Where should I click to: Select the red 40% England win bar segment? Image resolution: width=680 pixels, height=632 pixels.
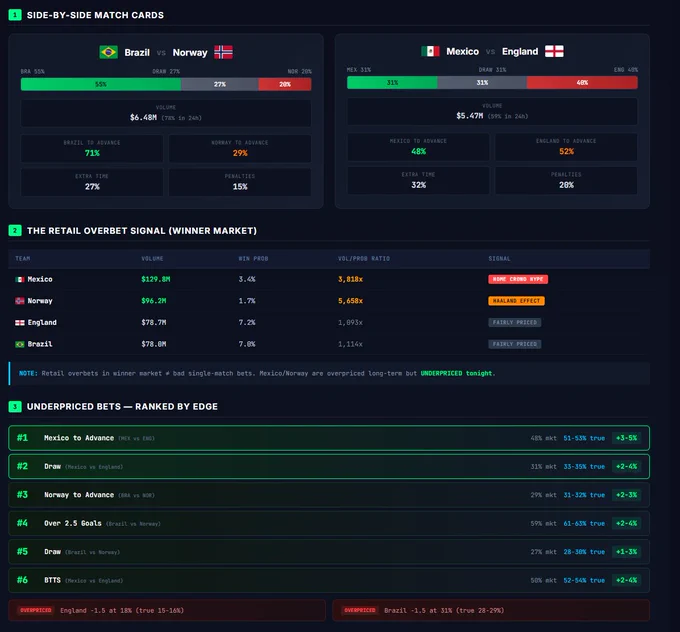(582, 82)
